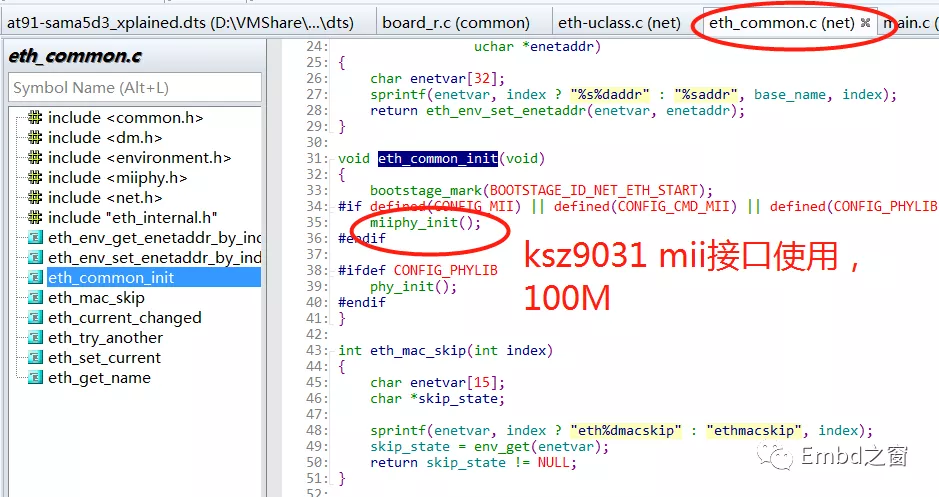Click the include <environment.h> hash icon
Image resolution: width=939 pixels, height=497 pixels.
(35, 157)
